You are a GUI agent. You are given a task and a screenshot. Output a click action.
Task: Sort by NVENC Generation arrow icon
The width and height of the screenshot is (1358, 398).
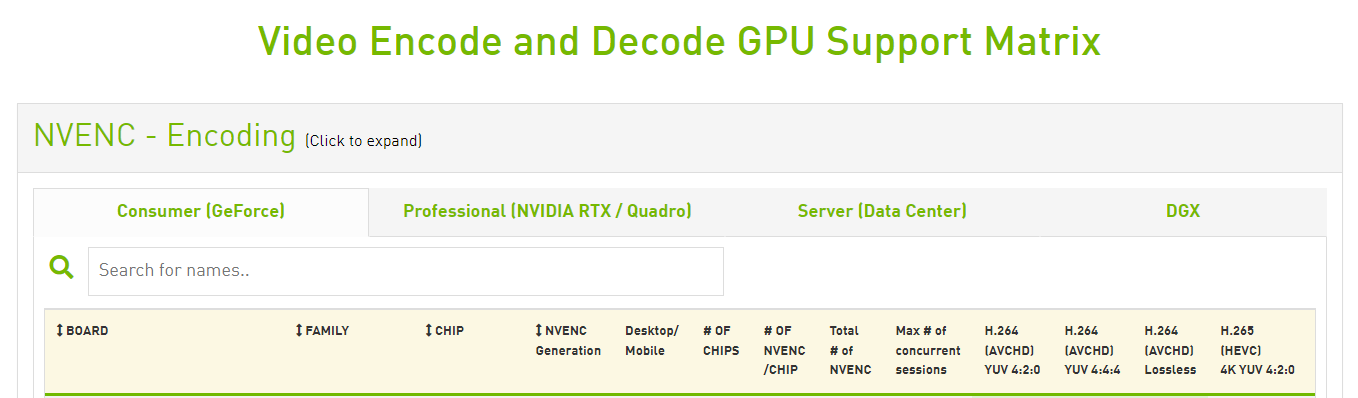[x=539, y=331]
